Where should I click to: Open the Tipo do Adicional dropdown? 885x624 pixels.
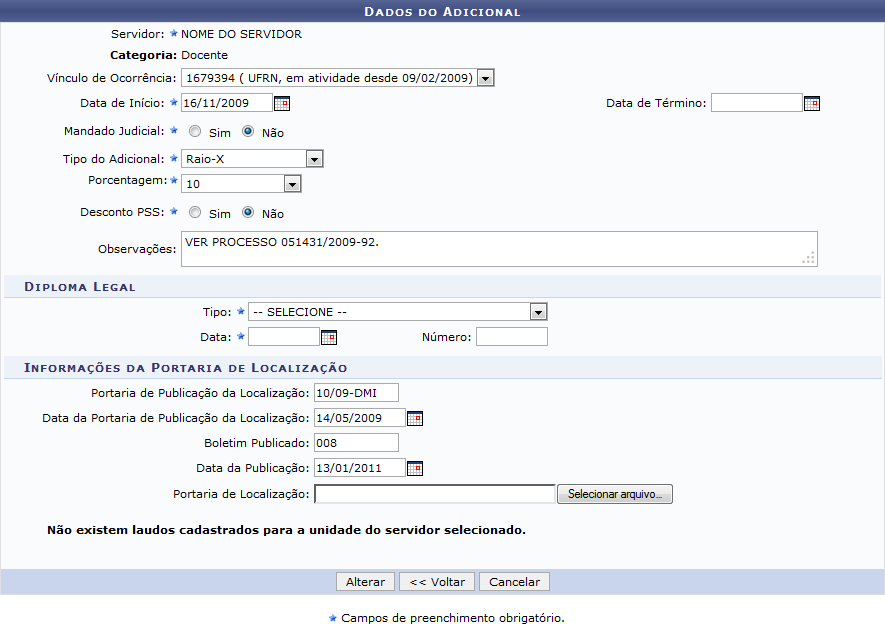coord(314,159)
